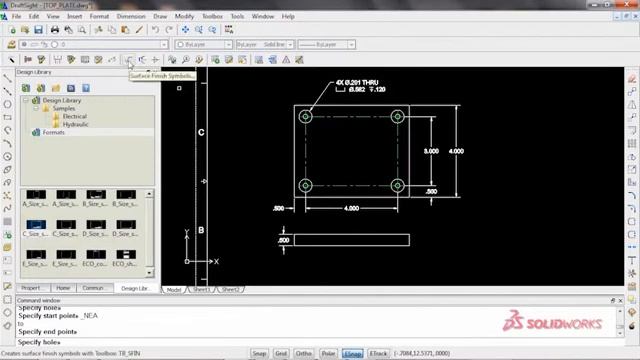Switch to the Sheet2 tab
640x360 pixels.
click(x=231, y=289)
